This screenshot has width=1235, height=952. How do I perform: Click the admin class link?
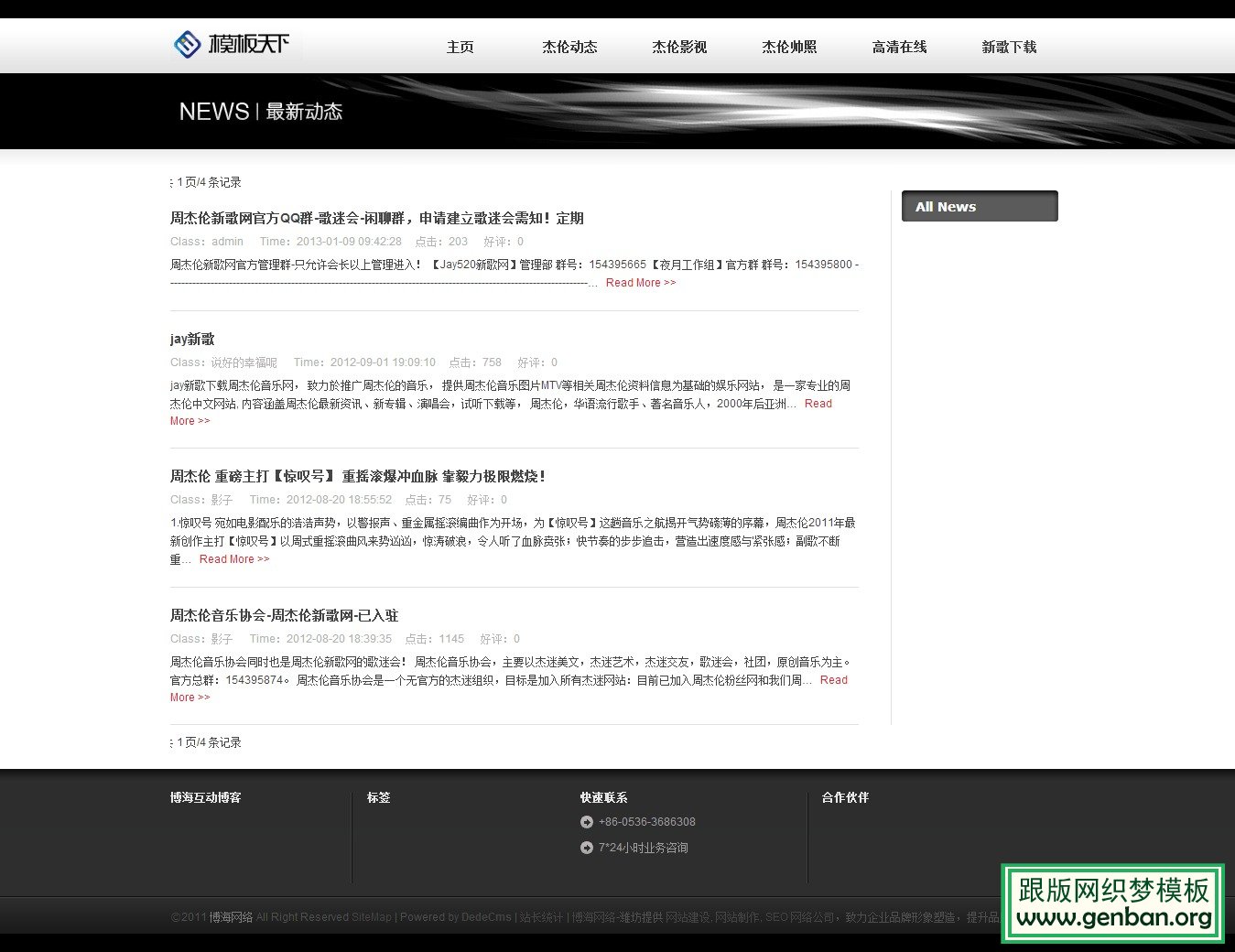pos(227,241)
